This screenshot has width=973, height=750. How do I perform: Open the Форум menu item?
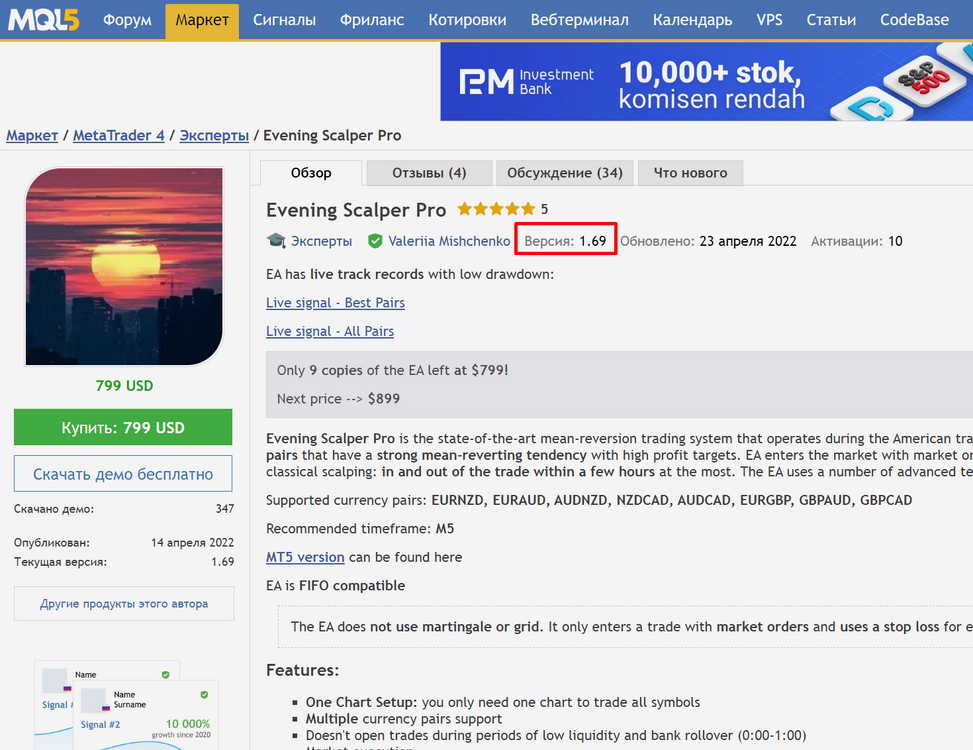(x=127, y=20)
